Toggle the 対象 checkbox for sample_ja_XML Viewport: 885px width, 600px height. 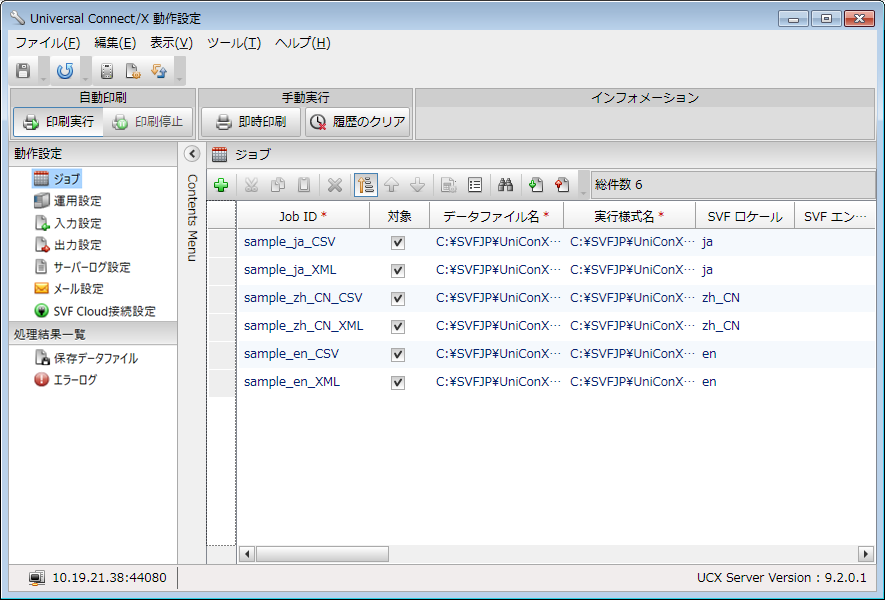coord(398,271)
